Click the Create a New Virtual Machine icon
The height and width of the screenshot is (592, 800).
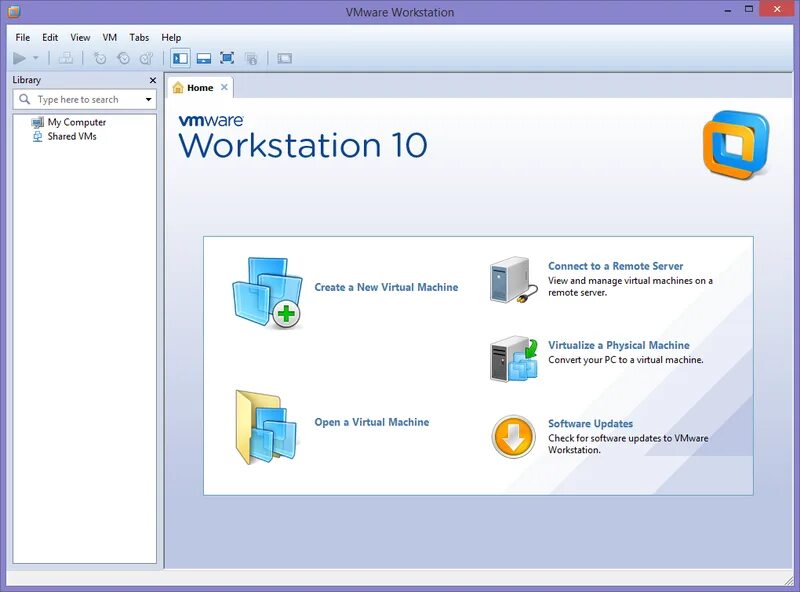point(267,292)
